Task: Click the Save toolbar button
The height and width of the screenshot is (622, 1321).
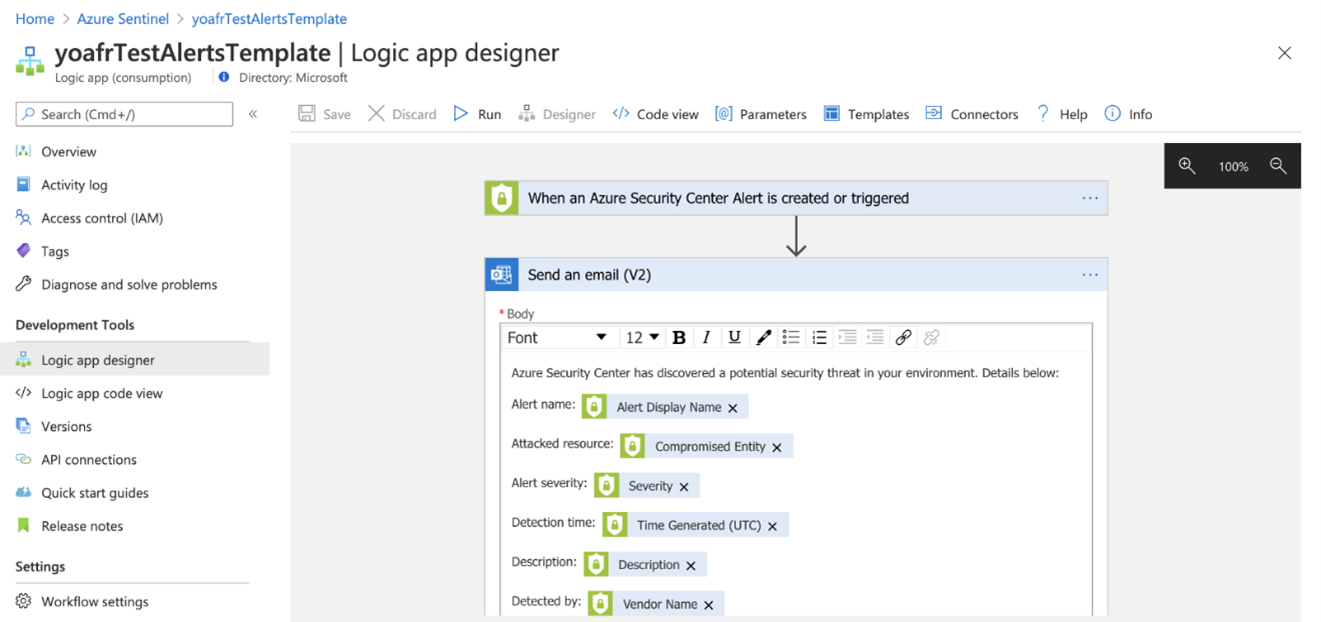Action: click(324, 114)
